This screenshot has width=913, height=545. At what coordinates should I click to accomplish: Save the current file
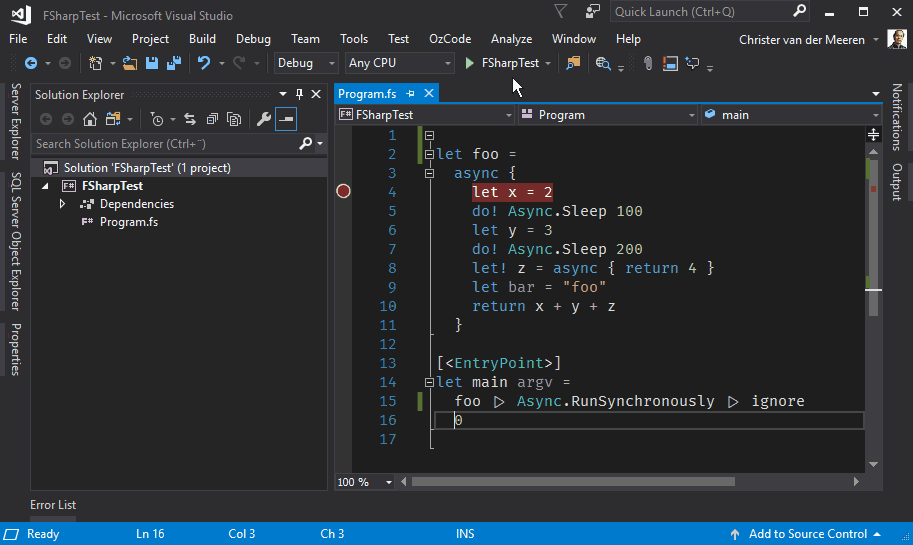click(151, 63)
